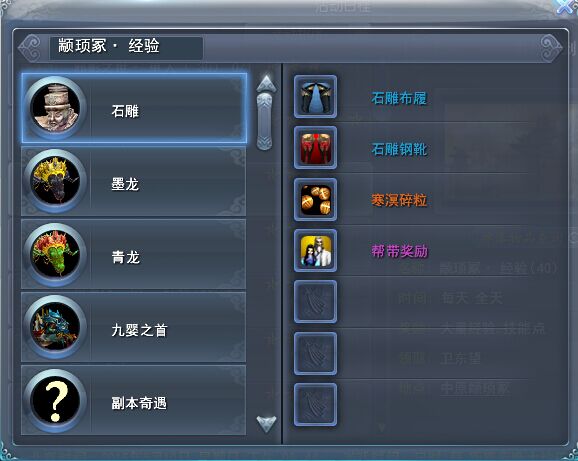This screenshot has width=578, height=461.
Task: Click the boss list scrollbar thumb
Action: pyautogui.click(x=265, y=122)
